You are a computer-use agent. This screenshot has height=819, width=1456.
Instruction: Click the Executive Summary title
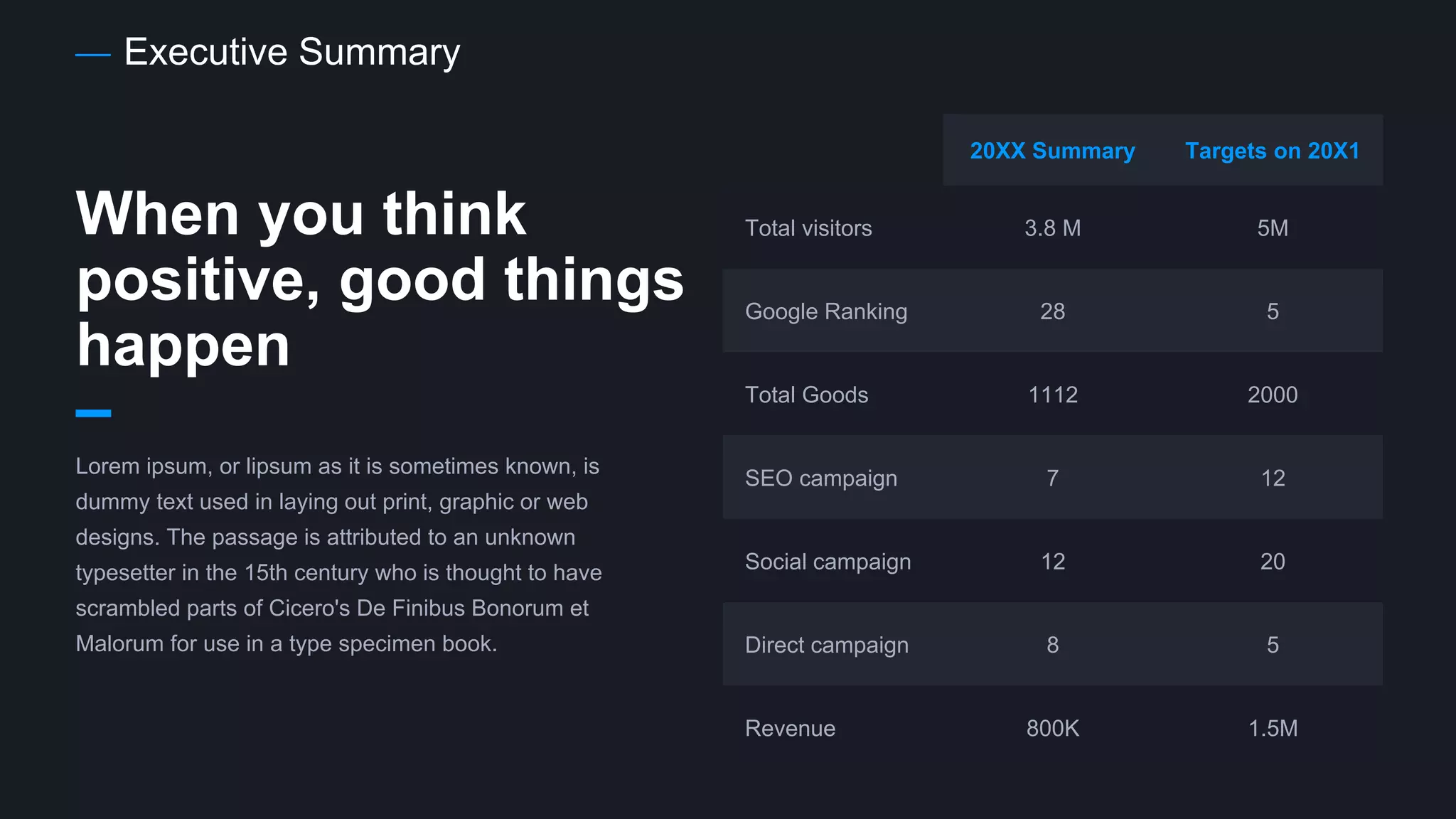(x=292, y=52)
